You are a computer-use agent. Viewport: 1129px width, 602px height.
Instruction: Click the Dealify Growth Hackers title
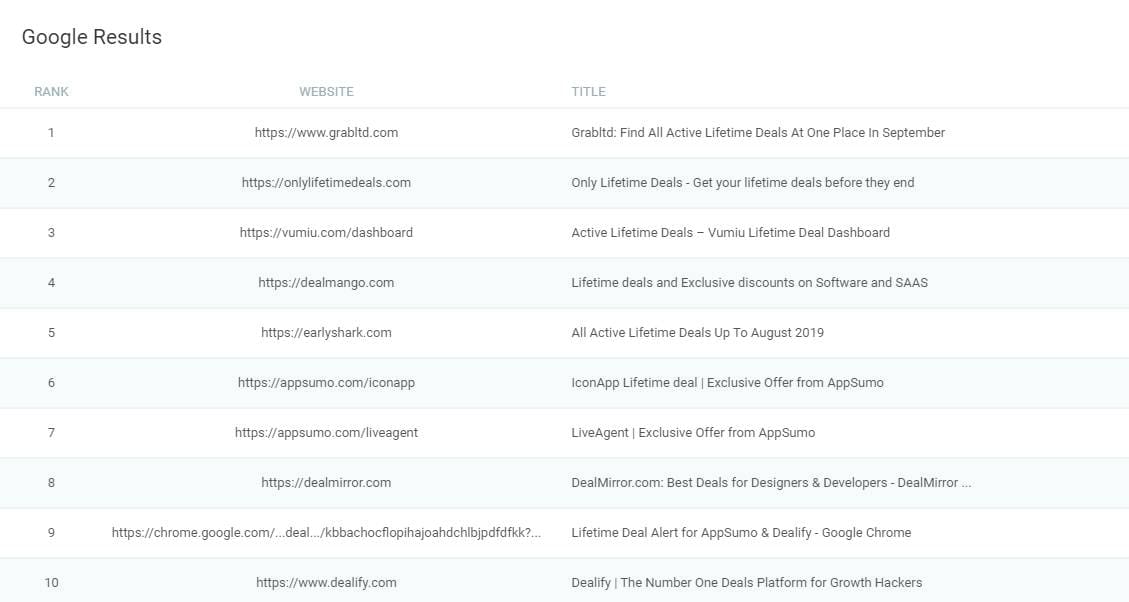coord(746,582)
